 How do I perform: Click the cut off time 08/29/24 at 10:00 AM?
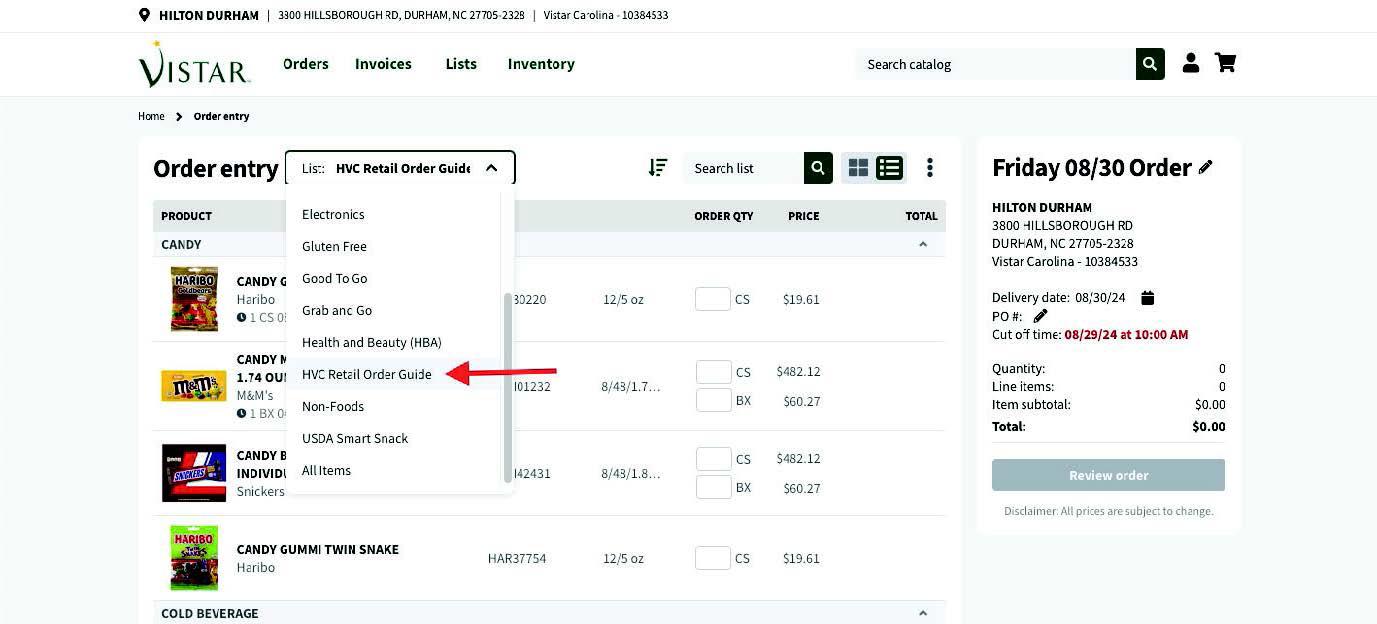pos(1126,335)
